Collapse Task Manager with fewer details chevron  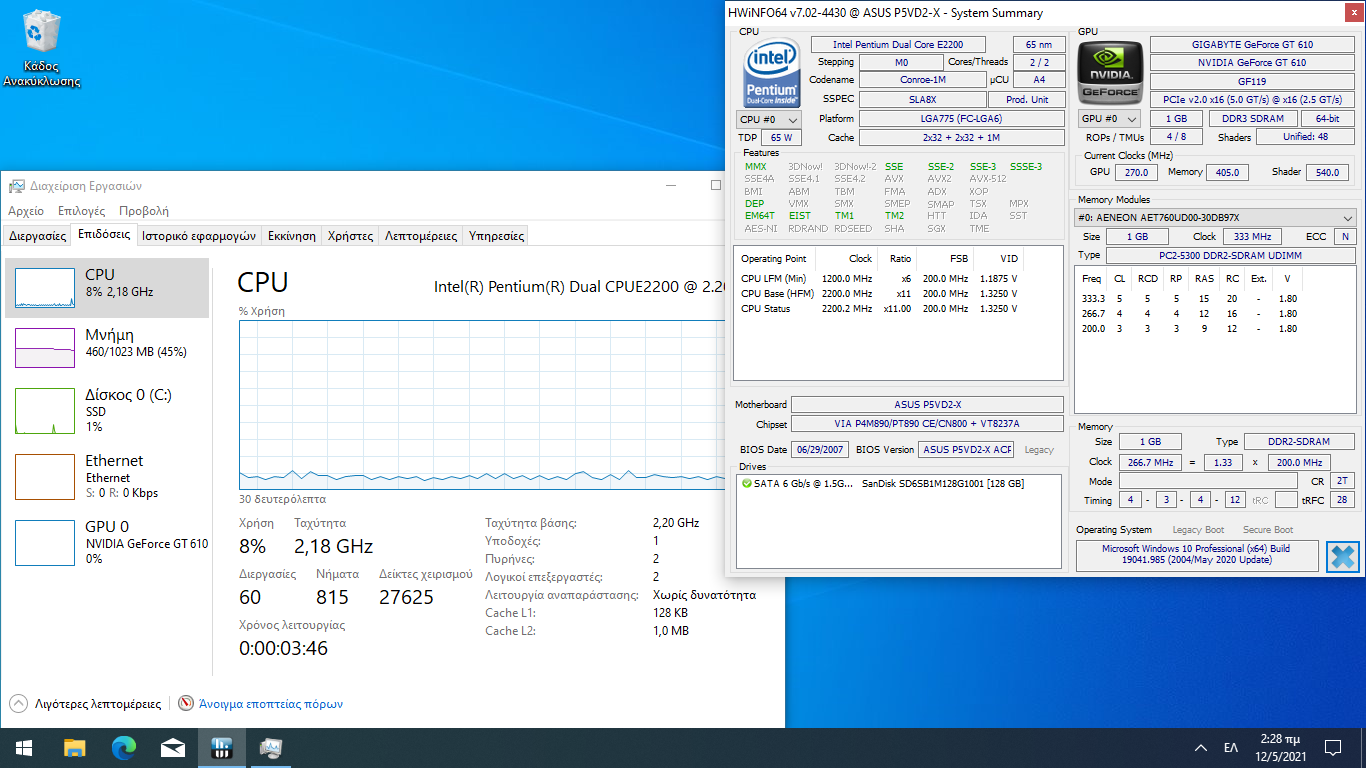click(18, 703)
